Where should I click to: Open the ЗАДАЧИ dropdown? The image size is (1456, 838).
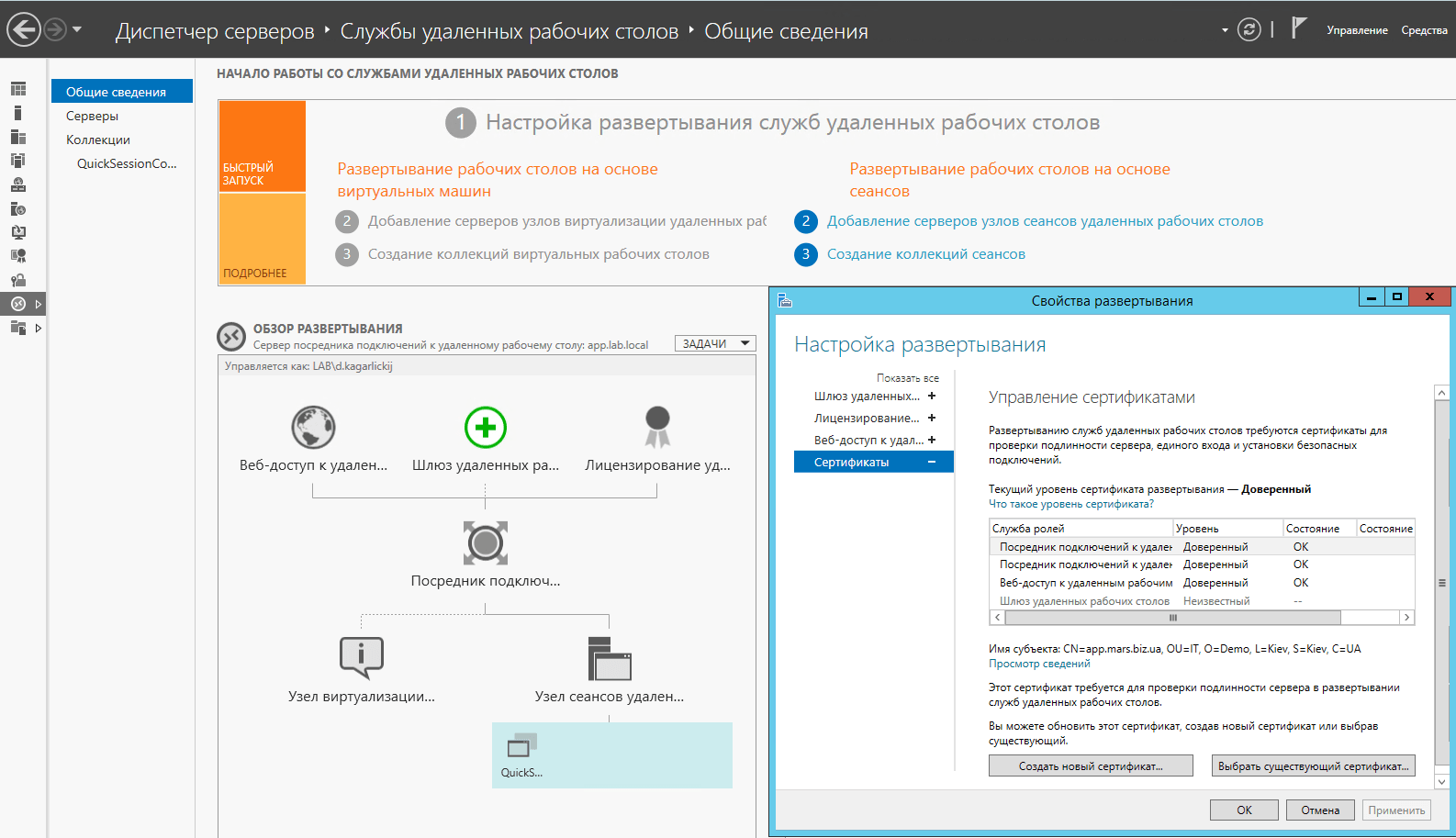(x=715, y=343)
